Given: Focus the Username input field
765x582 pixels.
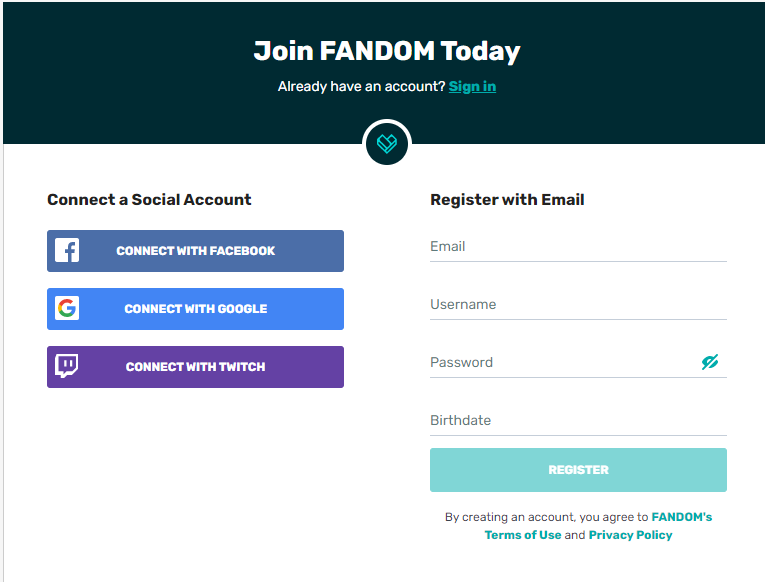Looking at the screenshot, I should point(578,305).
